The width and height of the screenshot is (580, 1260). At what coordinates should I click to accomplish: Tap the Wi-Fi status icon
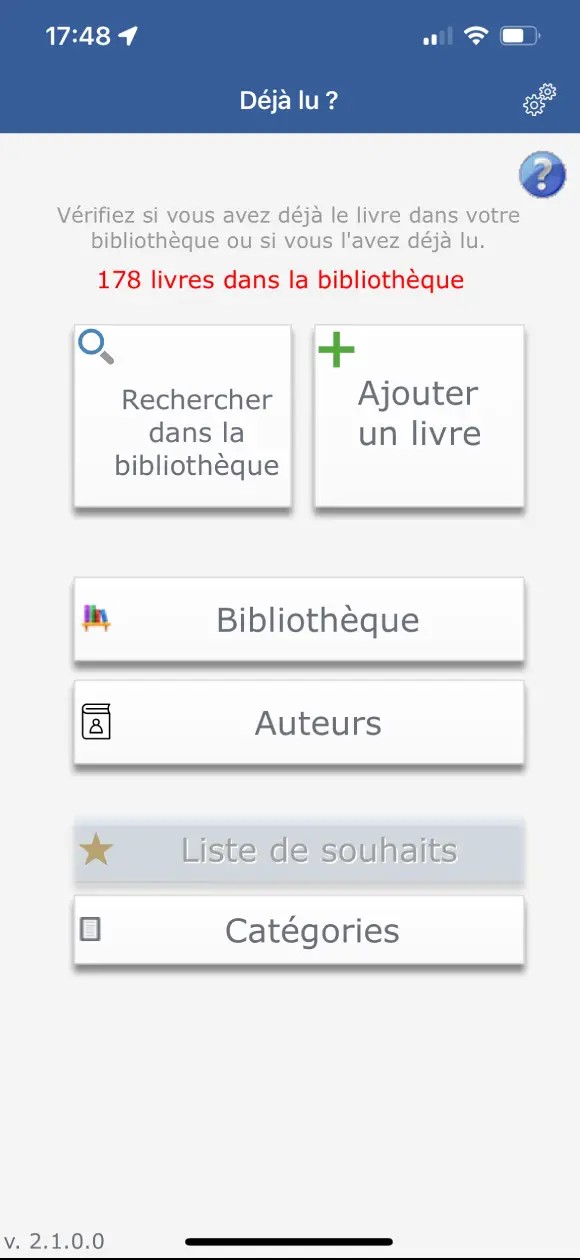(477, 37)
